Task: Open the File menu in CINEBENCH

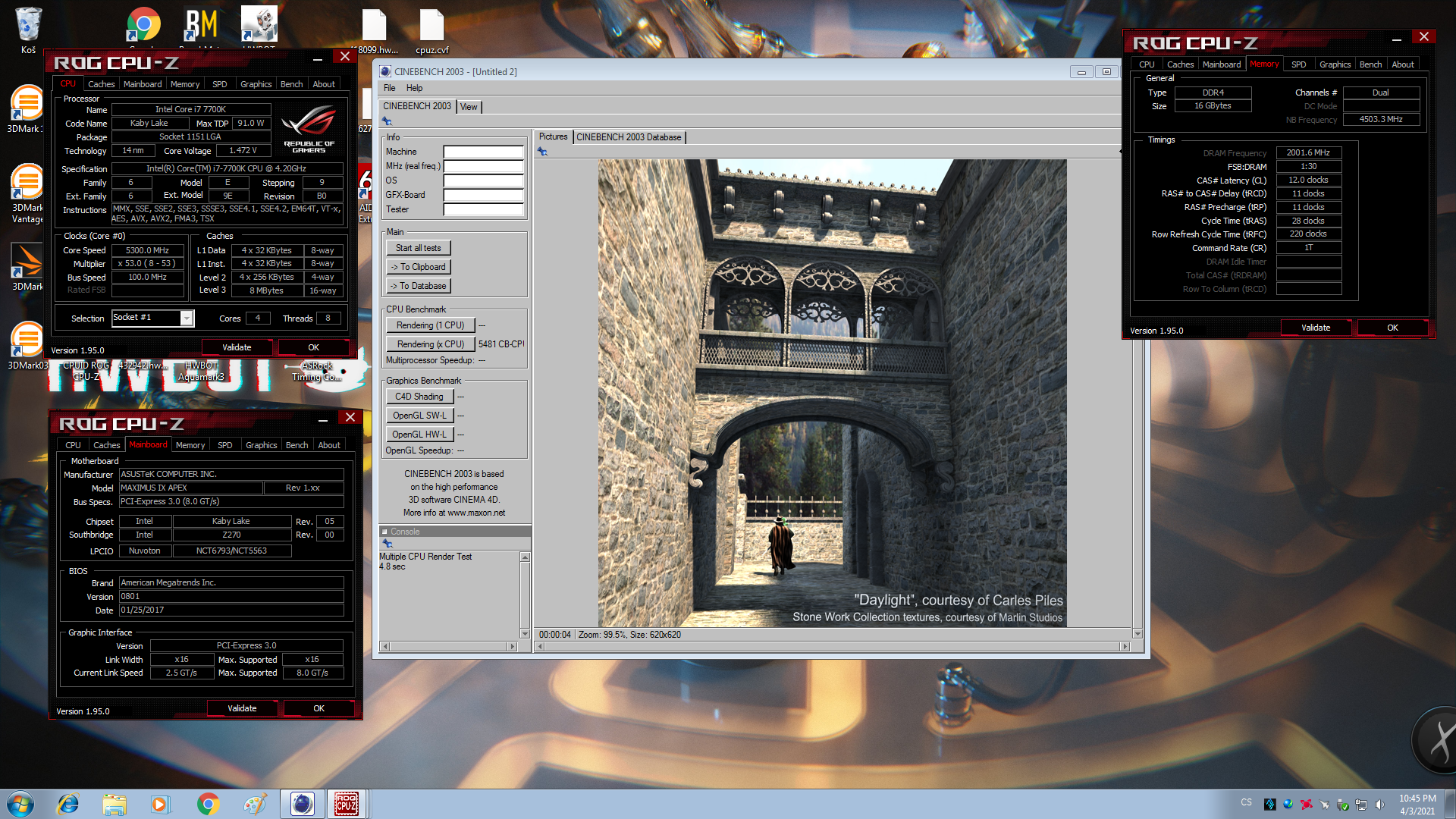Action: (390, 88)
